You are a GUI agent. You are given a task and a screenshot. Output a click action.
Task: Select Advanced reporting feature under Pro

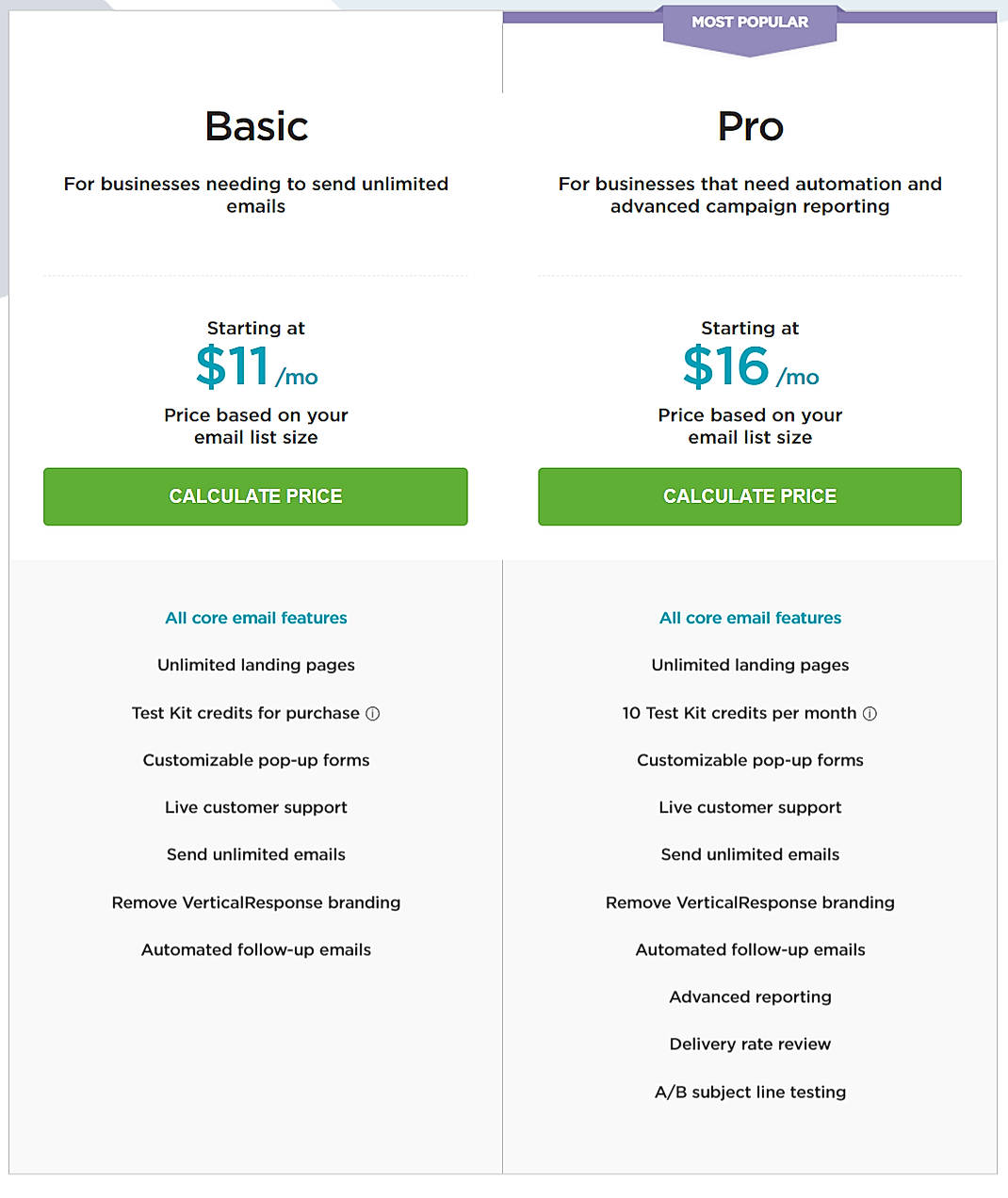(x=749, y=996)
